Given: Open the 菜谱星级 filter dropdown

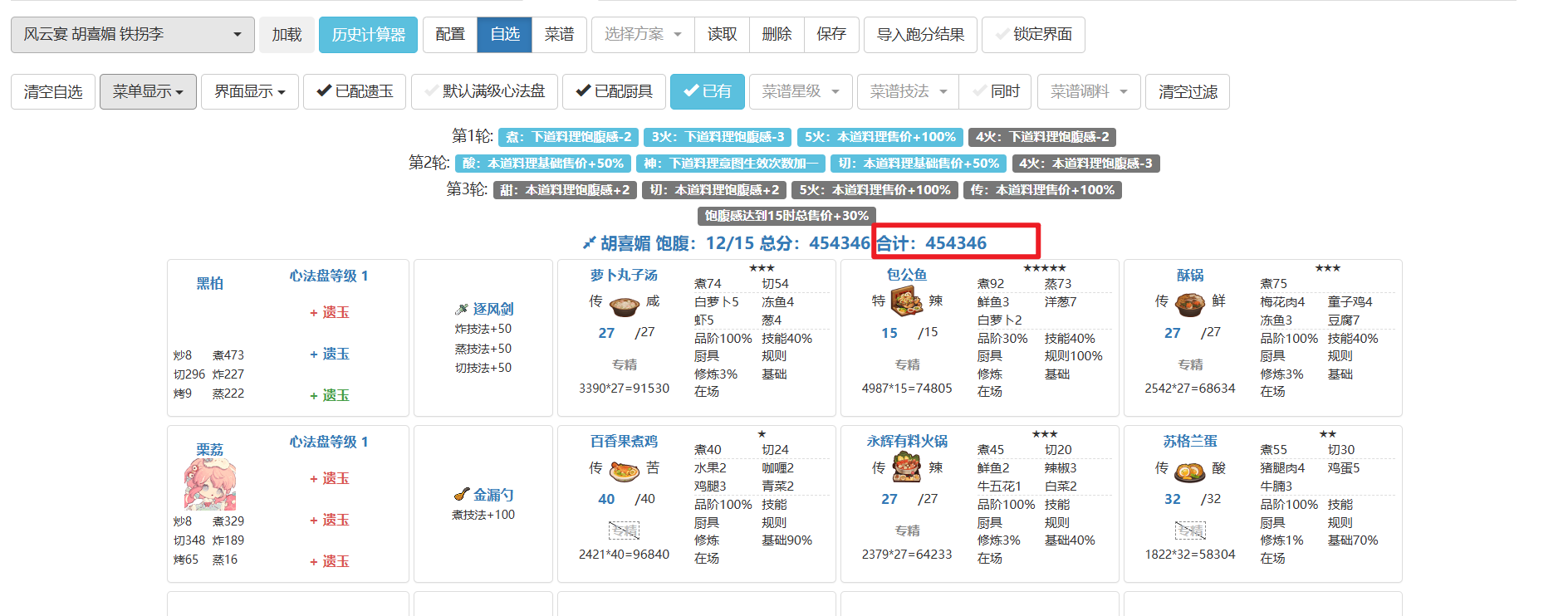Looking at the screenshot, I should click(x=801, y=91).
